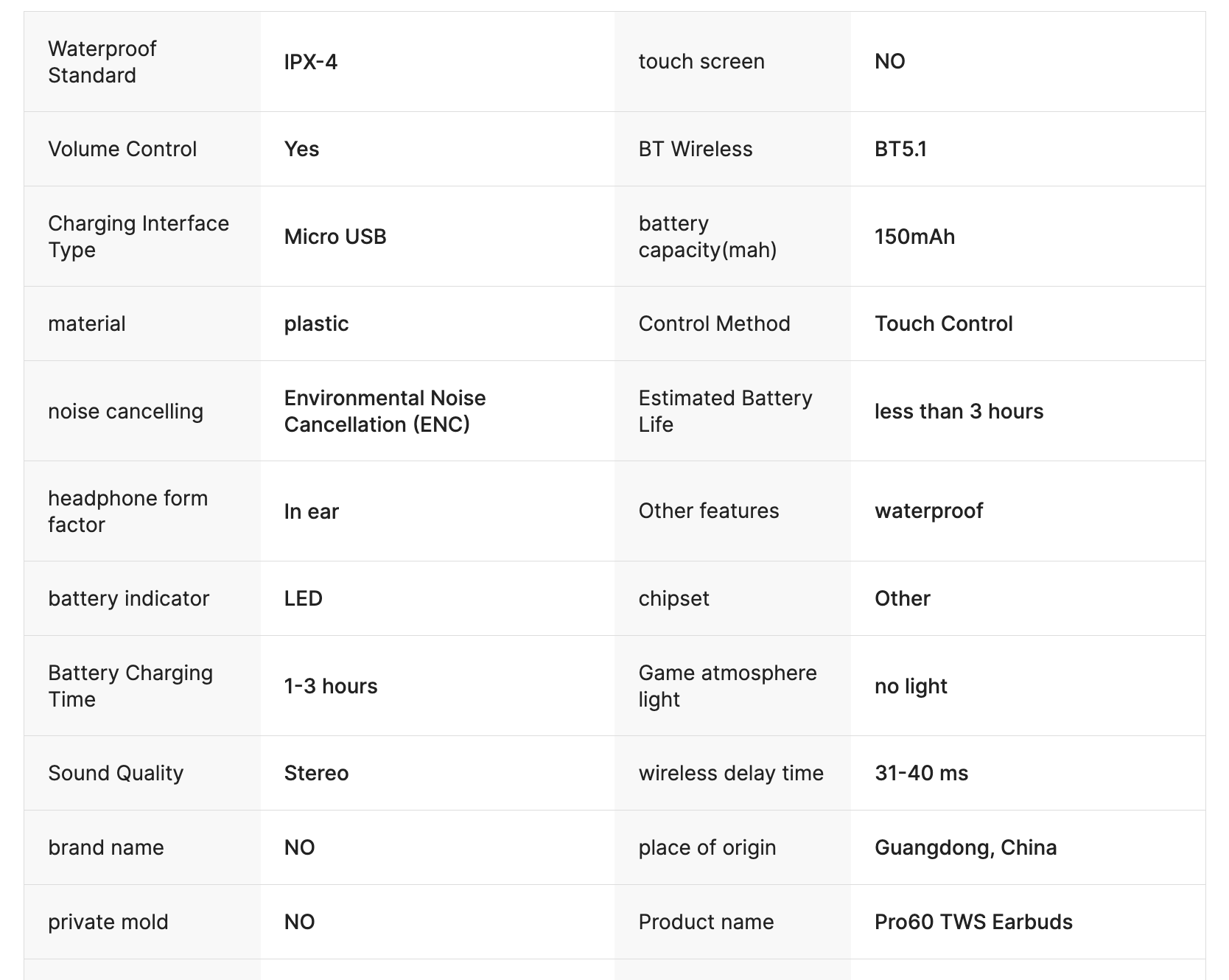1229x980 pixels.
Task: Click the IPX-4 waterproof standard value
Action: (x=311, y=62)
